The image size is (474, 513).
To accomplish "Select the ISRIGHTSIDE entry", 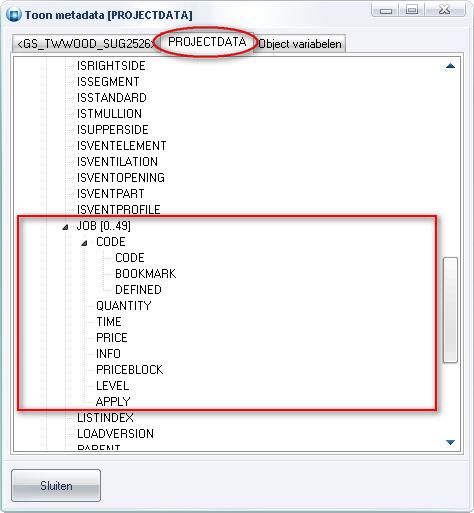I will tap(111, 66).
